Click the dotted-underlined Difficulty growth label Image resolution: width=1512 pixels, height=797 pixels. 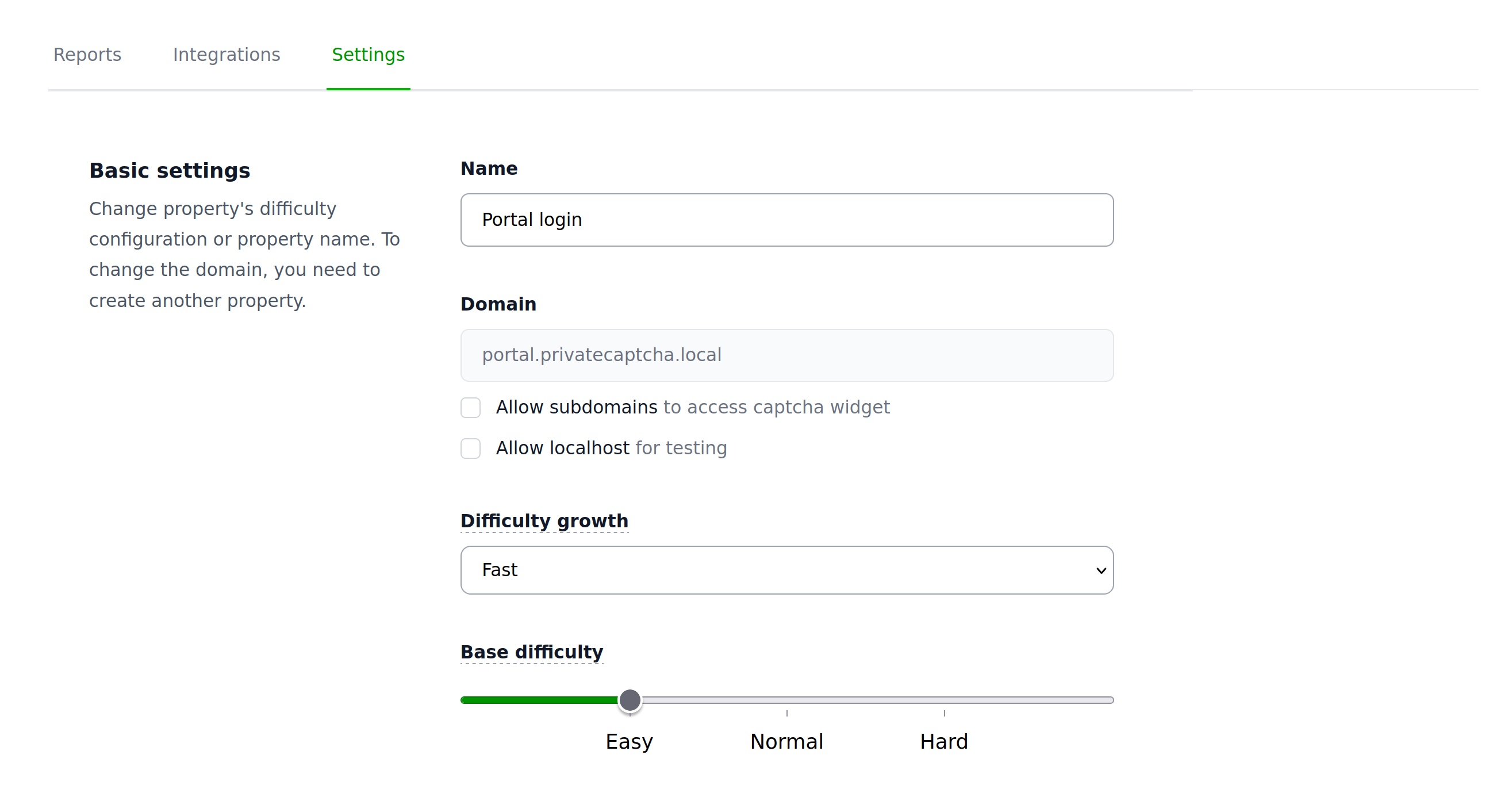click(544, 520)
